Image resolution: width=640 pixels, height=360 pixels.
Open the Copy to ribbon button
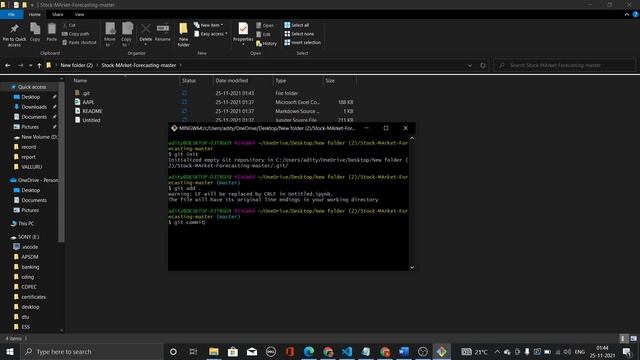(127, 34)
